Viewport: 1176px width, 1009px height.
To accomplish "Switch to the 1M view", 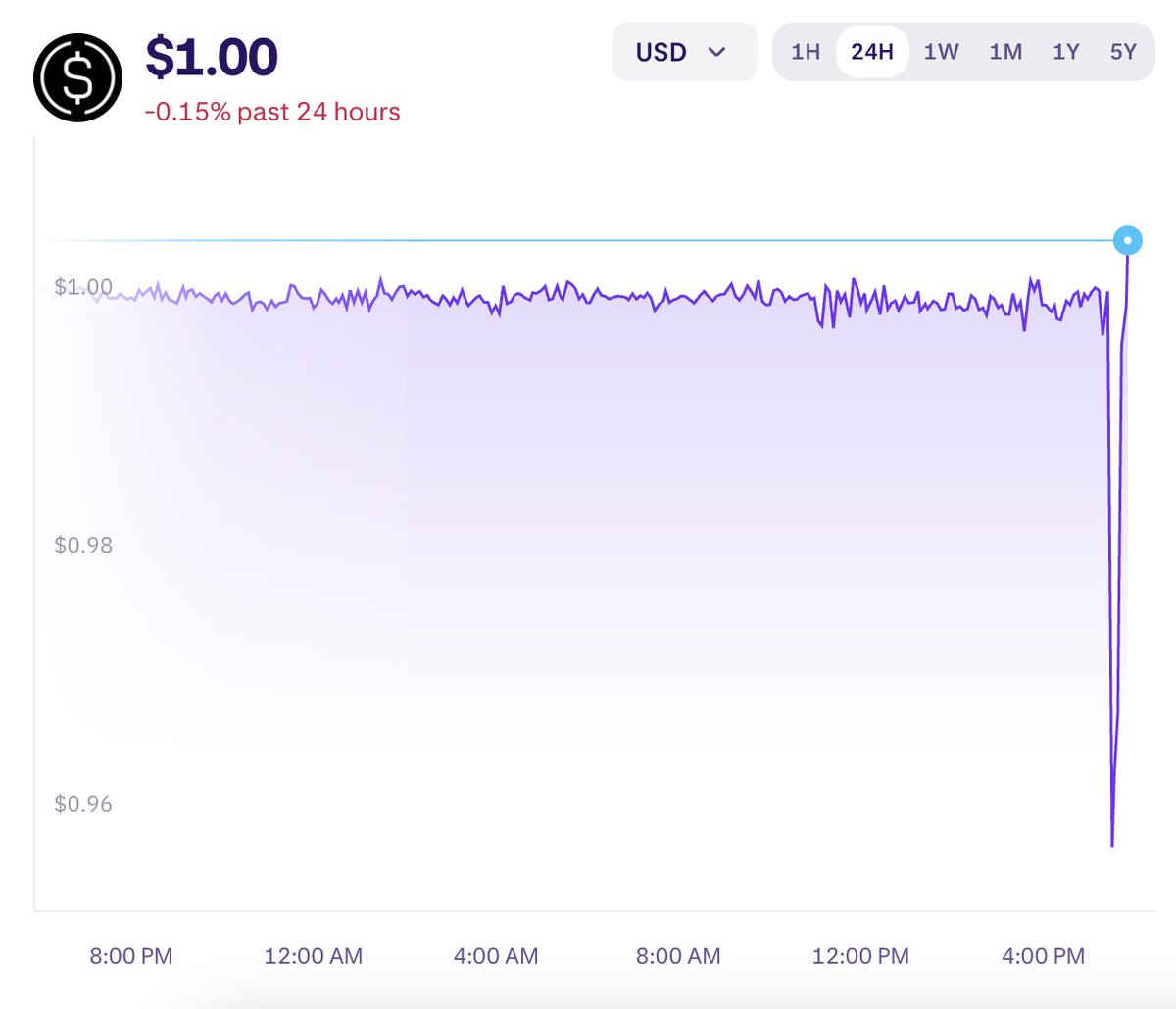I will (x=1005, y=53).
